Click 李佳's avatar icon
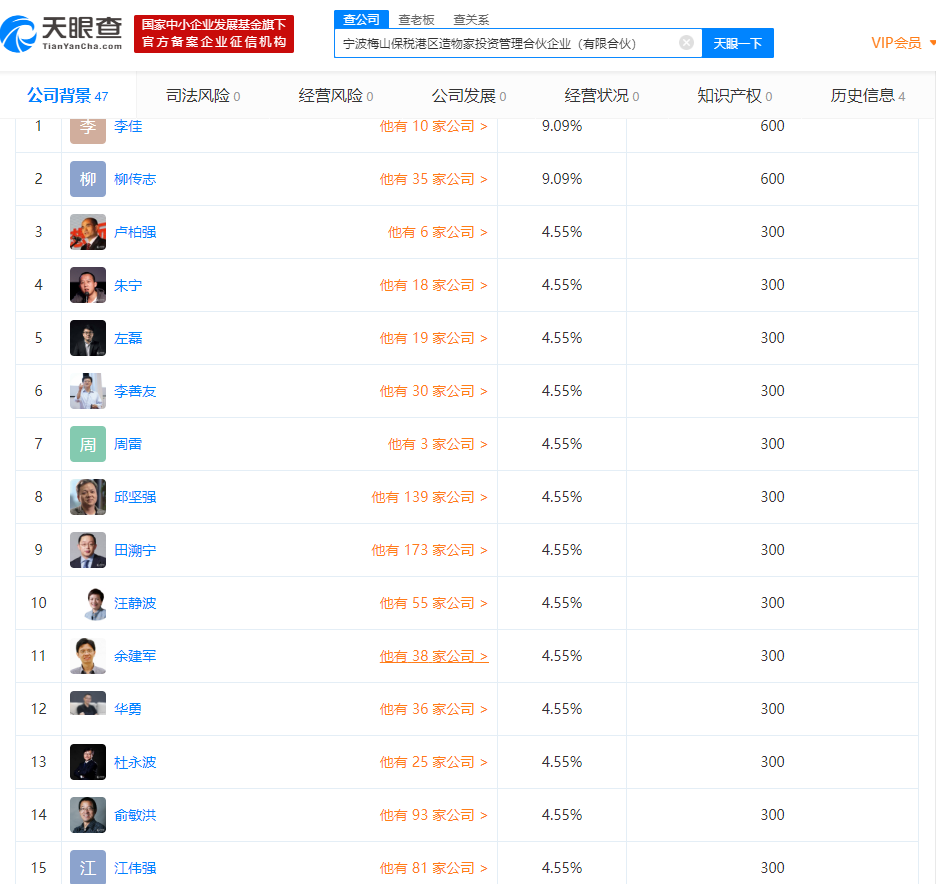 [x=88, y=127]
